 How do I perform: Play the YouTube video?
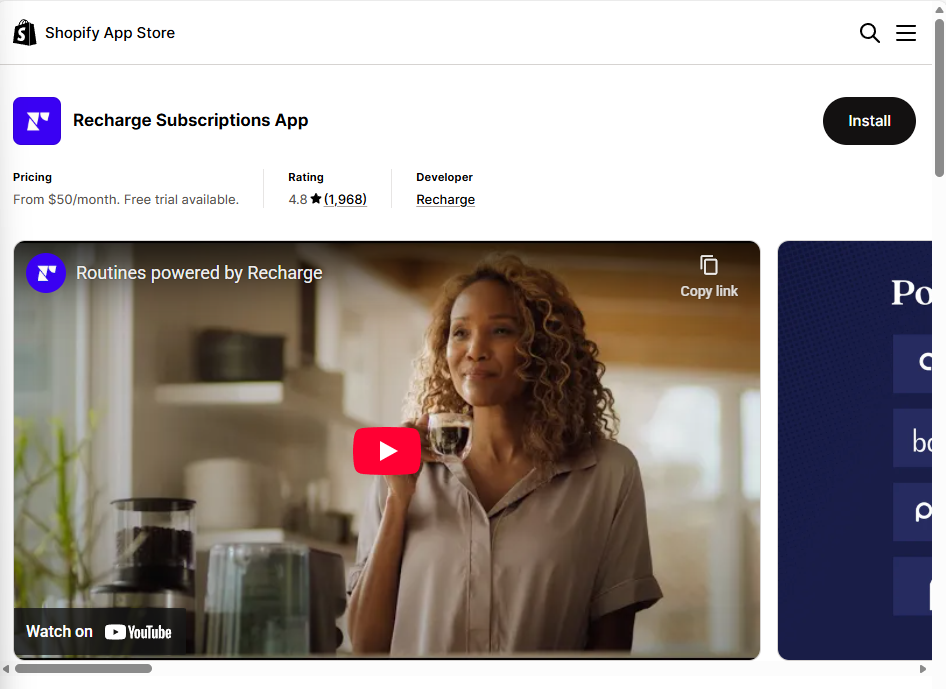click(x=387, y=451)
